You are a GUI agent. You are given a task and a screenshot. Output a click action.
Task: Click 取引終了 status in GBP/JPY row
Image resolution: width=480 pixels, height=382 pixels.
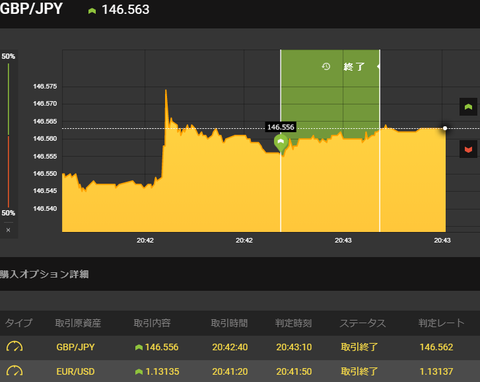point(359,347)
